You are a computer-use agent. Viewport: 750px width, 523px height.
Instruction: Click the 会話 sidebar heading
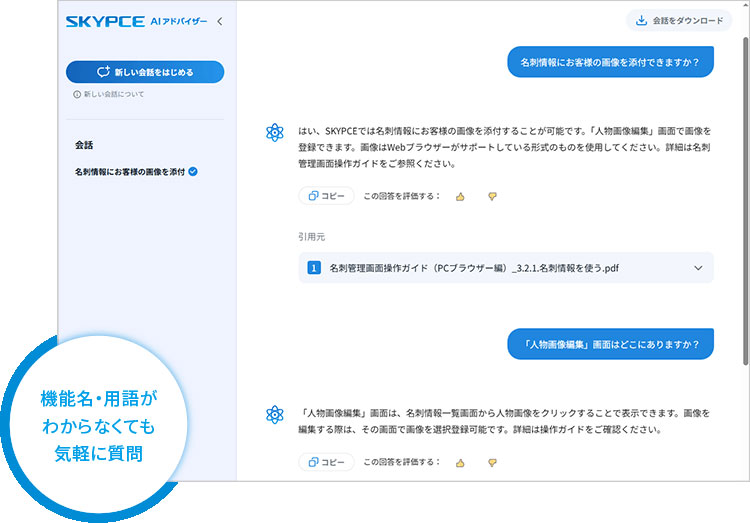click(x=84, y=145)
